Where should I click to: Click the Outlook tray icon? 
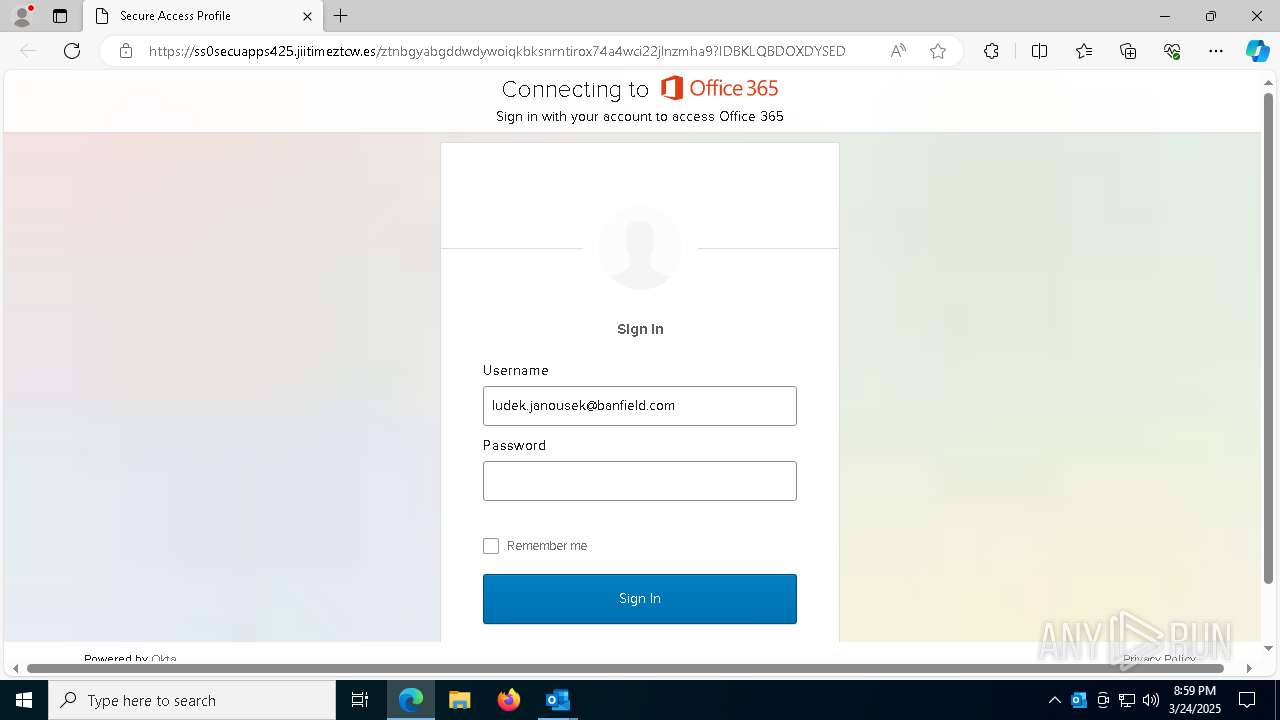(x=1079, y=700)
